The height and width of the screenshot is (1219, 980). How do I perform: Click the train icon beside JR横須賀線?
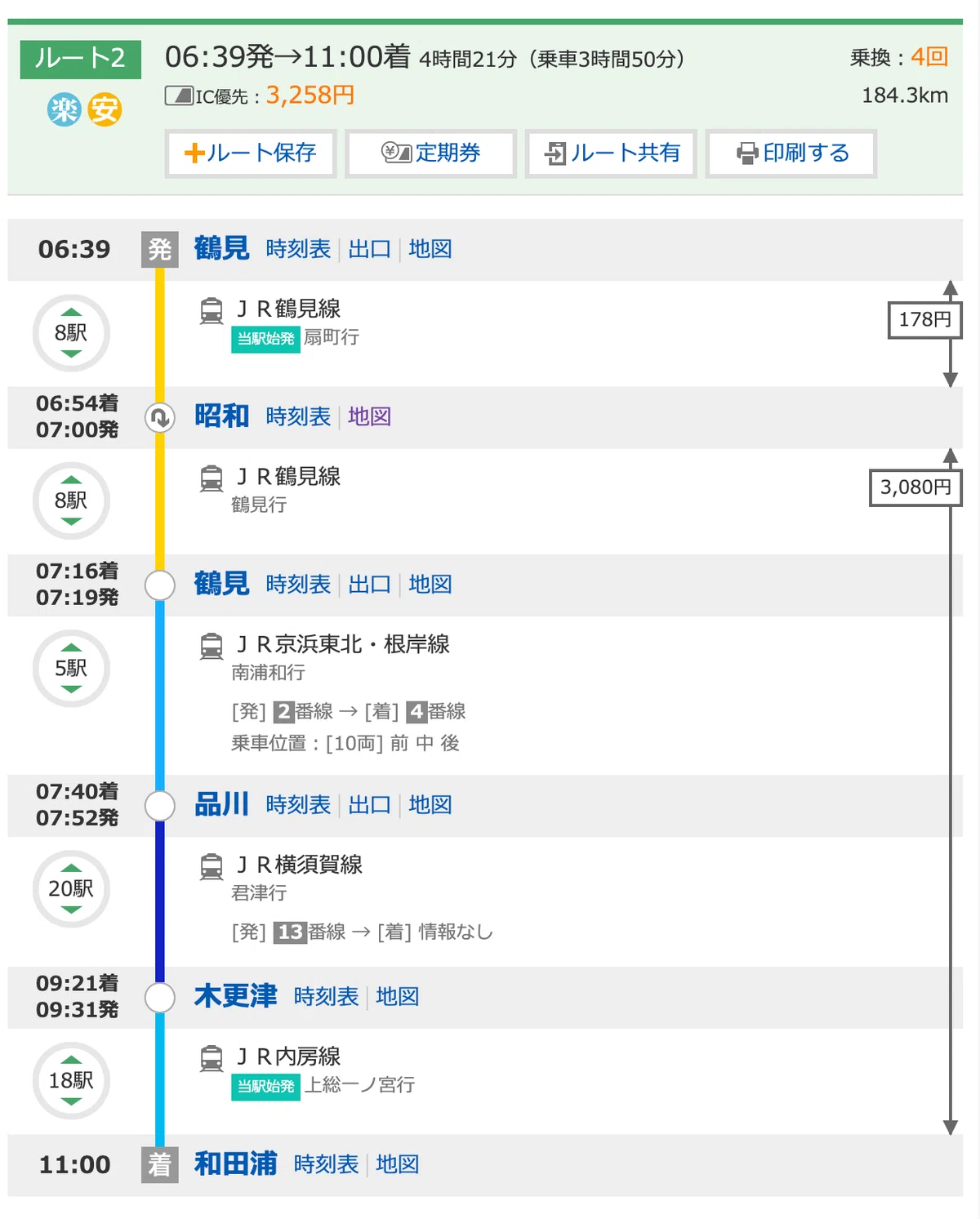[x=212, y=867]
